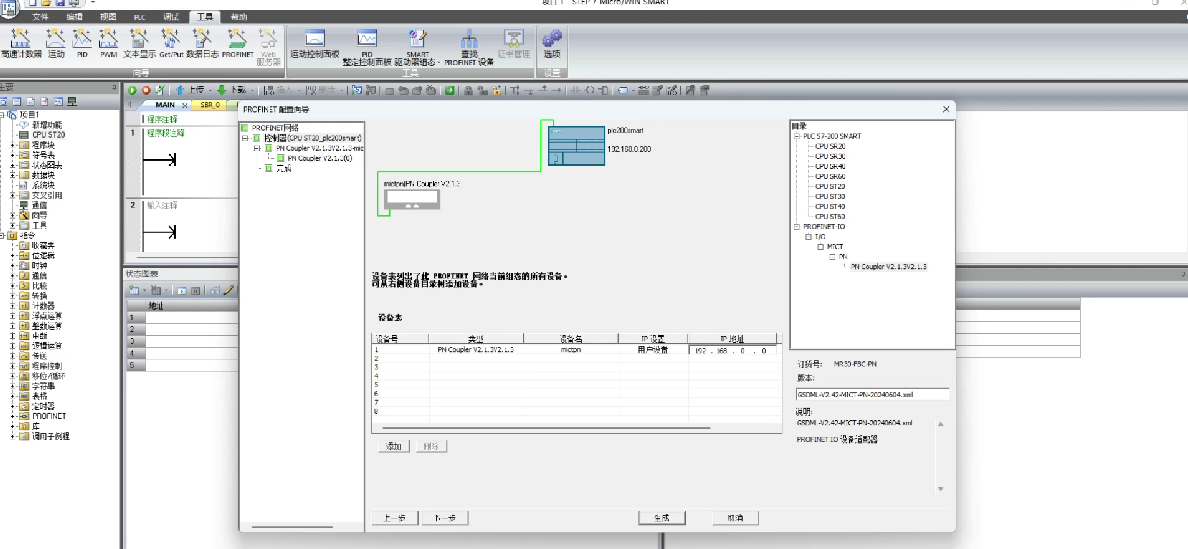Open the 帮助 ribbon tab

click(238, 17)
